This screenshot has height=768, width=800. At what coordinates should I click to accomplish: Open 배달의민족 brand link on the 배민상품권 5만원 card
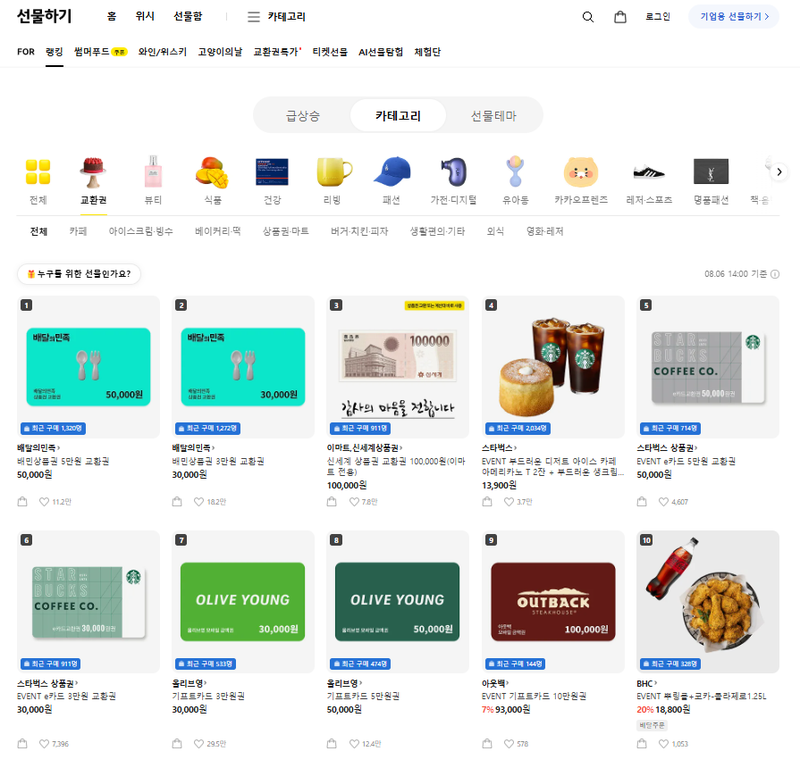click(x=39, y=448)
